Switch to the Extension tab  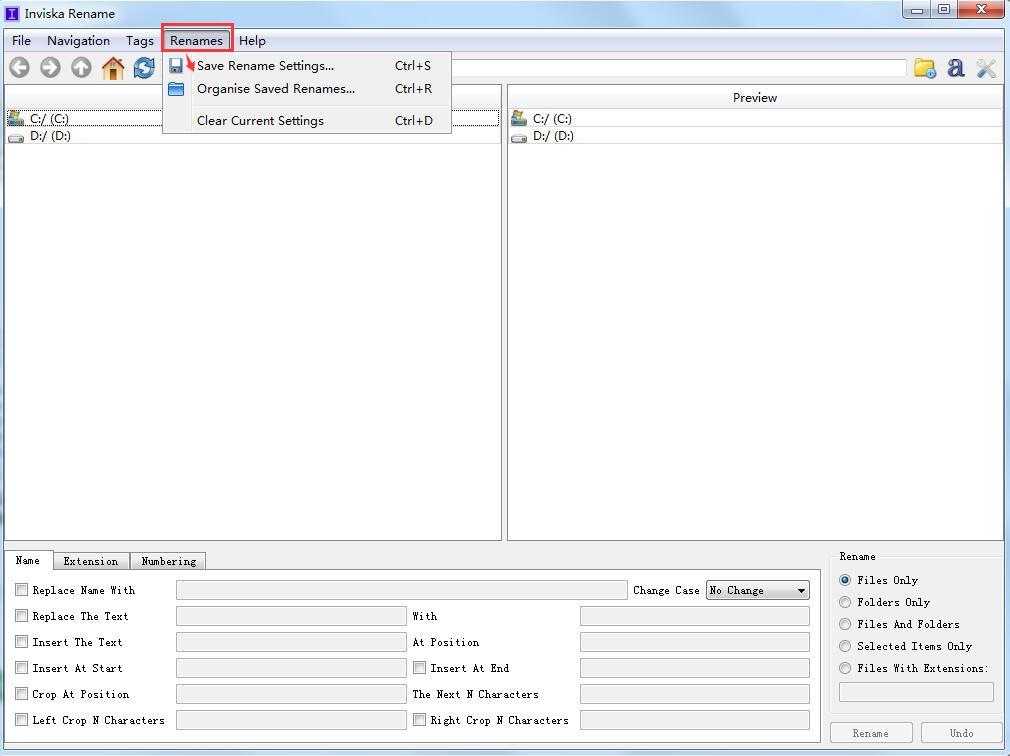(91, 562)
